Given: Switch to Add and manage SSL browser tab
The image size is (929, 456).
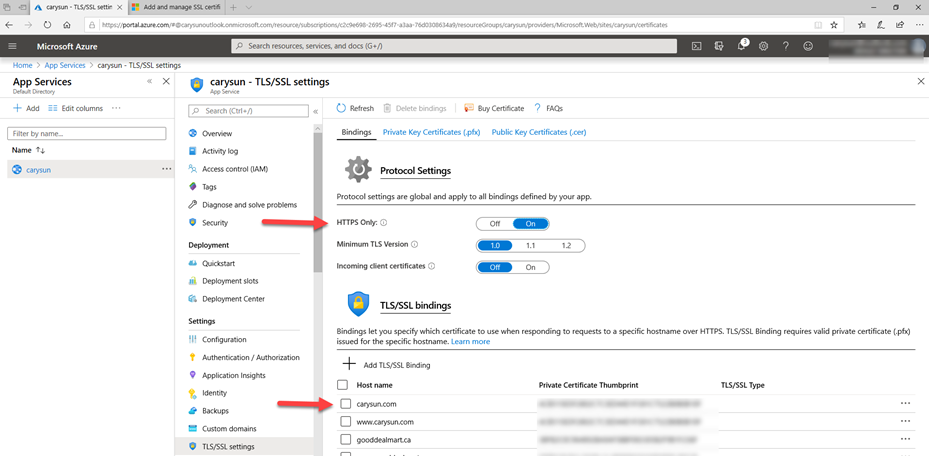Looking at the screenshot, I should (x=176, y=8).
